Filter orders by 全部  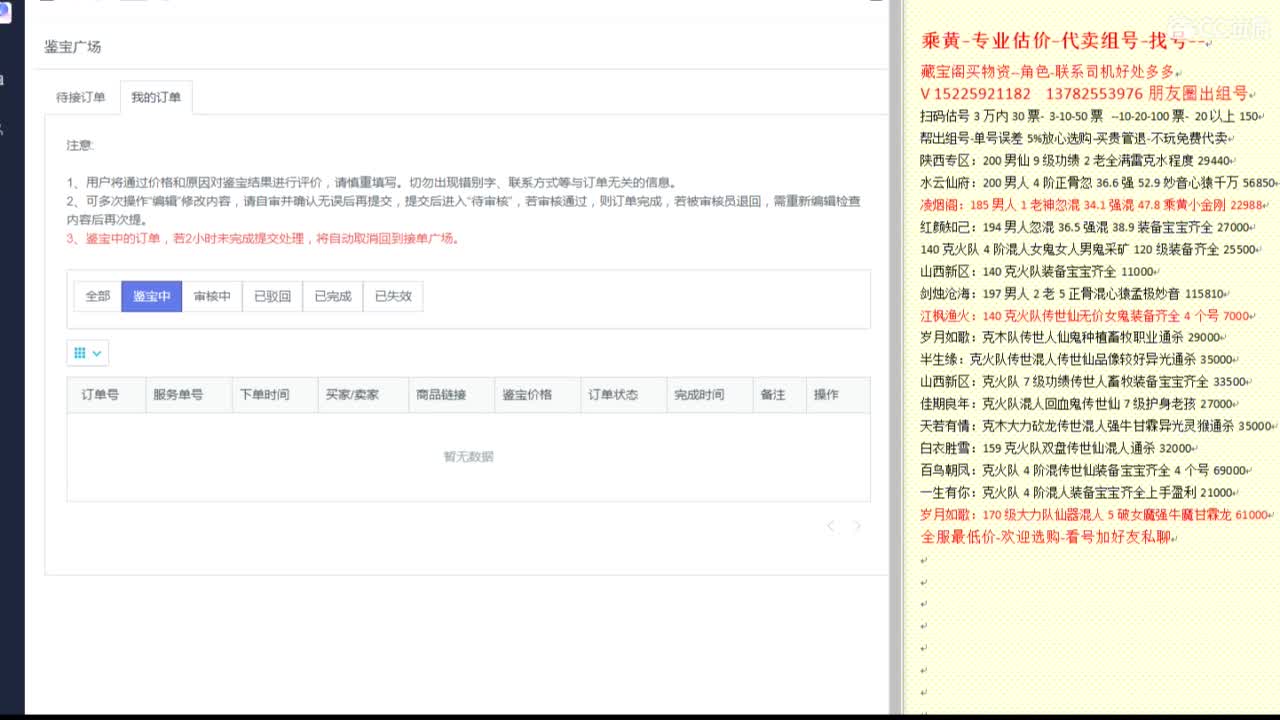click(x=98, y=296)
